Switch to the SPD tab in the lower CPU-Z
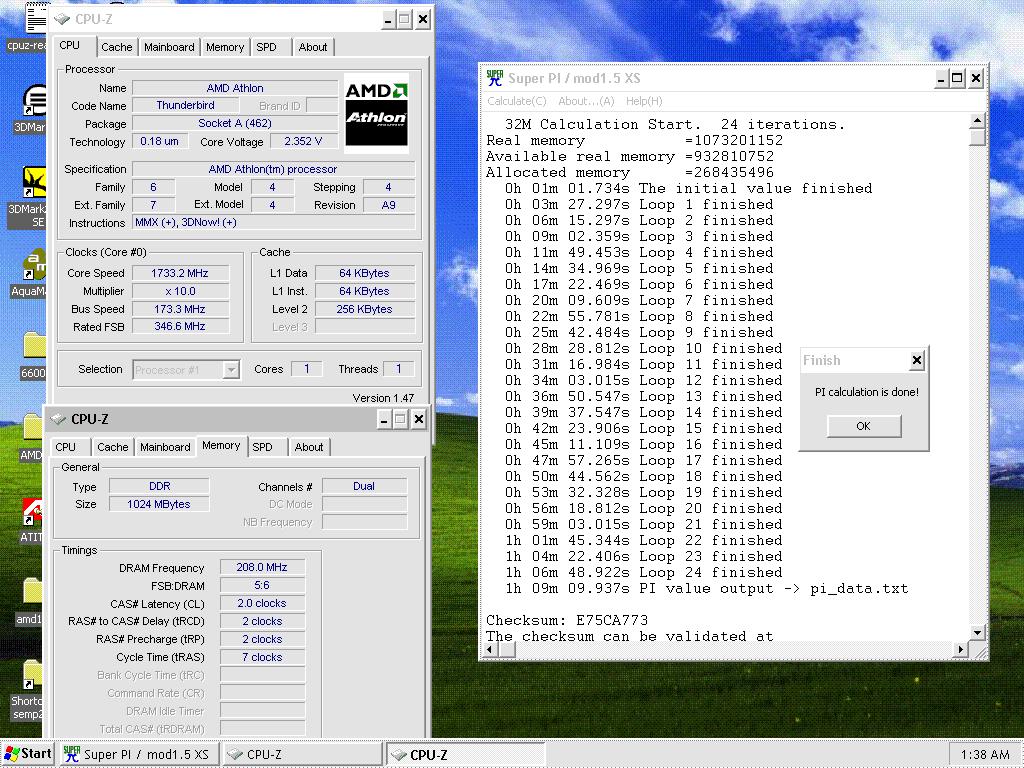This screenshot has height=768, width=1024. [263, 447]
